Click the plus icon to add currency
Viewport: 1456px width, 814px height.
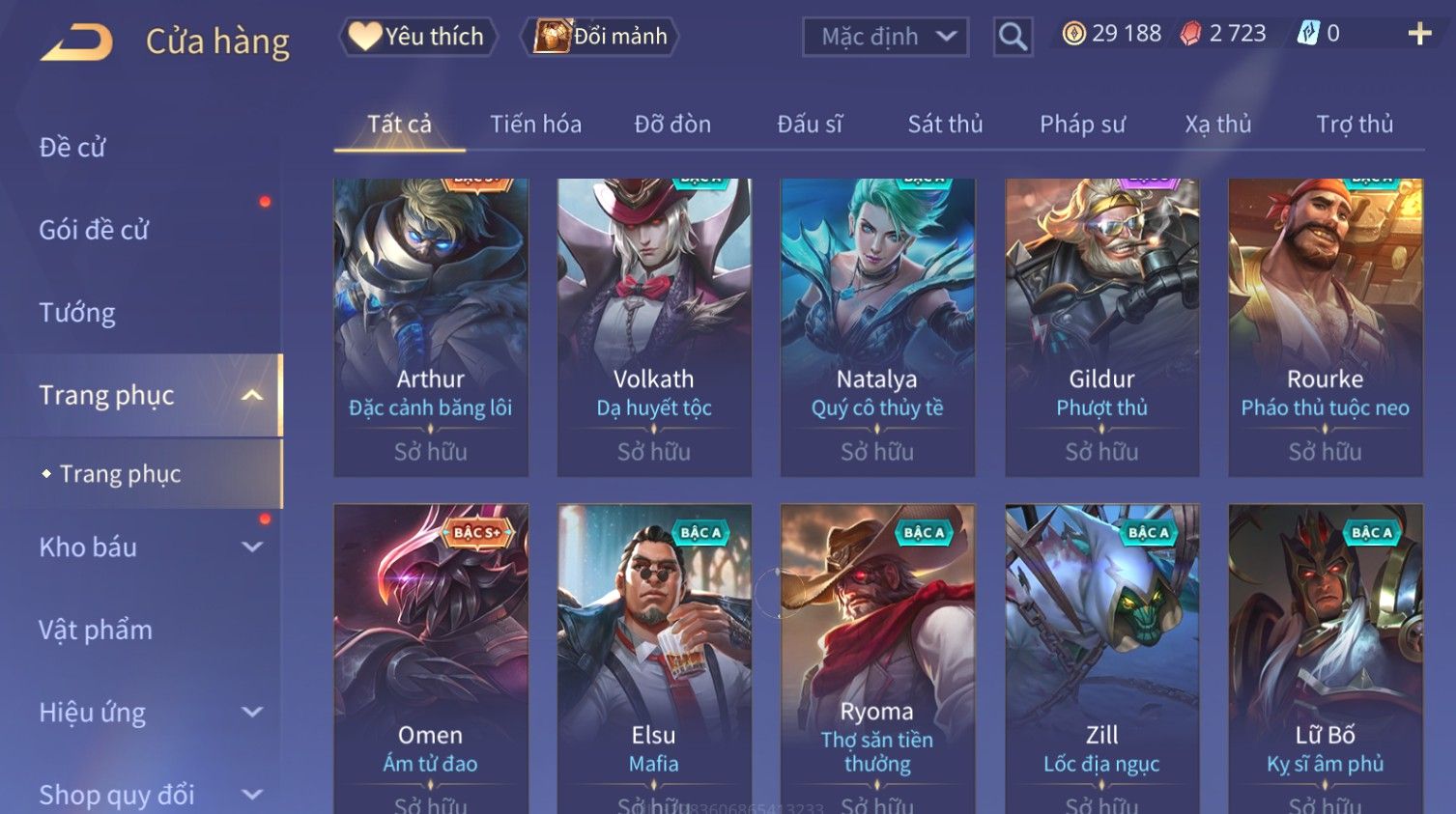point(1419,34)
